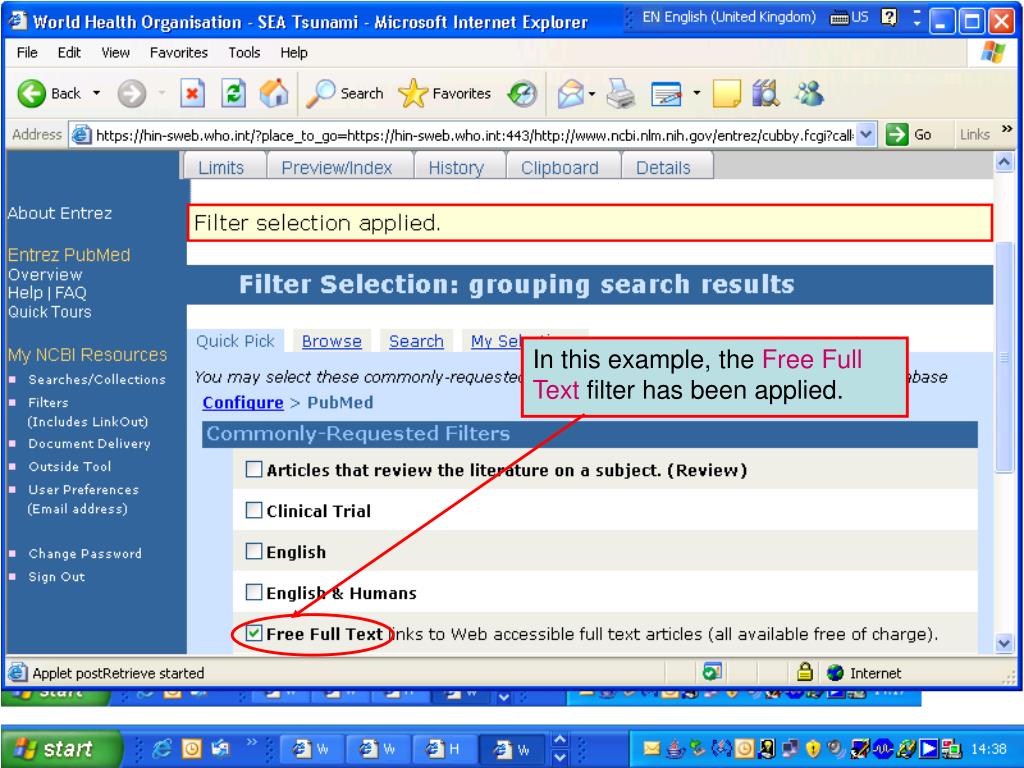Open the Tools menu
The width and height of the screenshot is (1024, 768).
click(x=244, y=52)
